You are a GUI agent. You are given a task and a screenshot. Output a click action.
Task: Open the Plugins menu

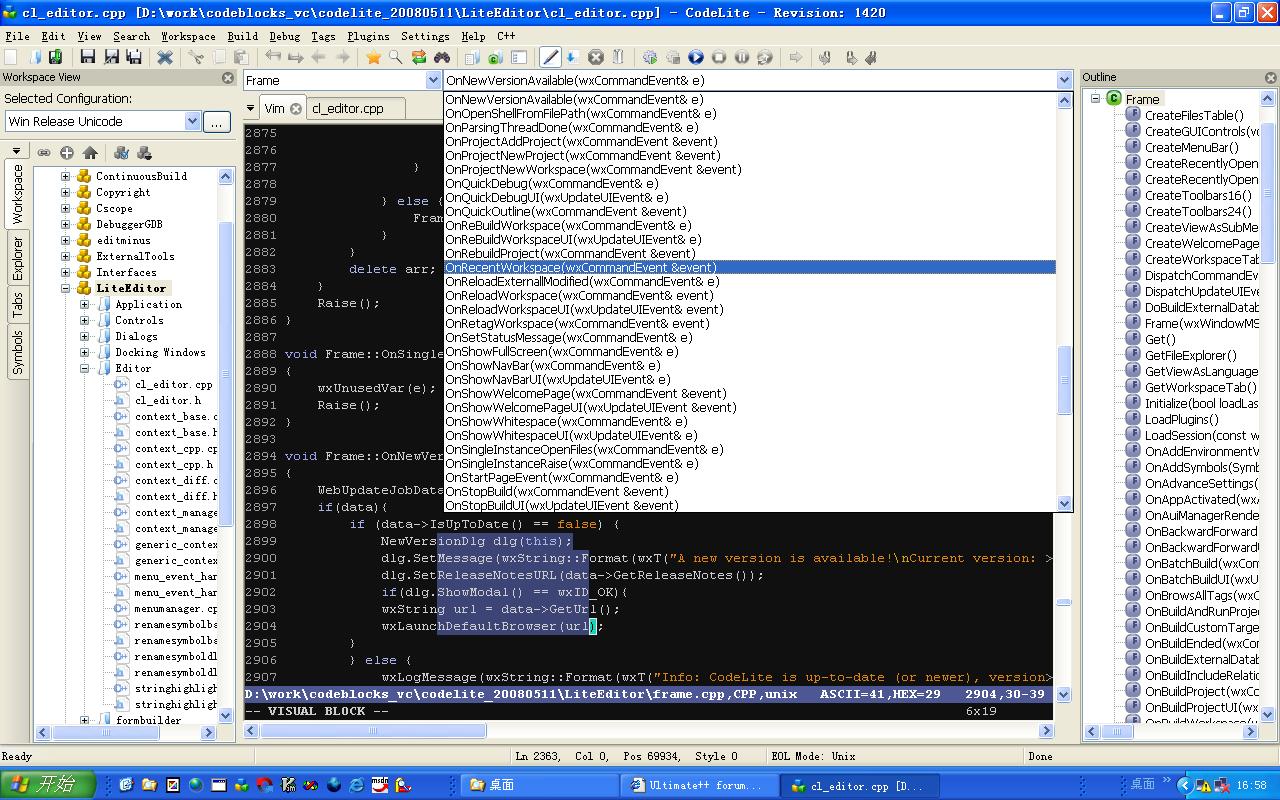368,36
